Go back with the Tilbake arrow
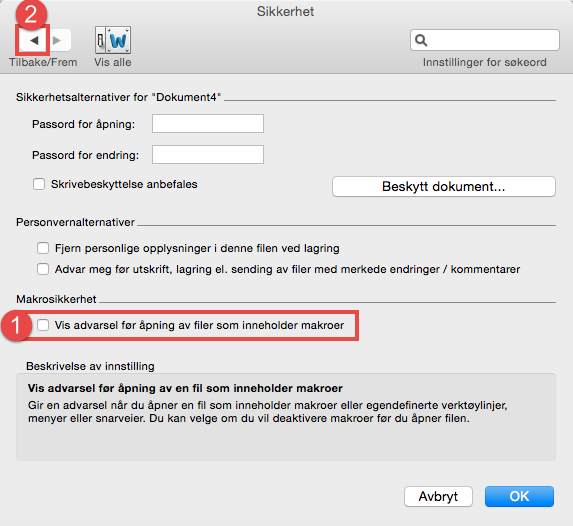The height and width of the screenshot is (526, 573). click(x=34, y=40)
